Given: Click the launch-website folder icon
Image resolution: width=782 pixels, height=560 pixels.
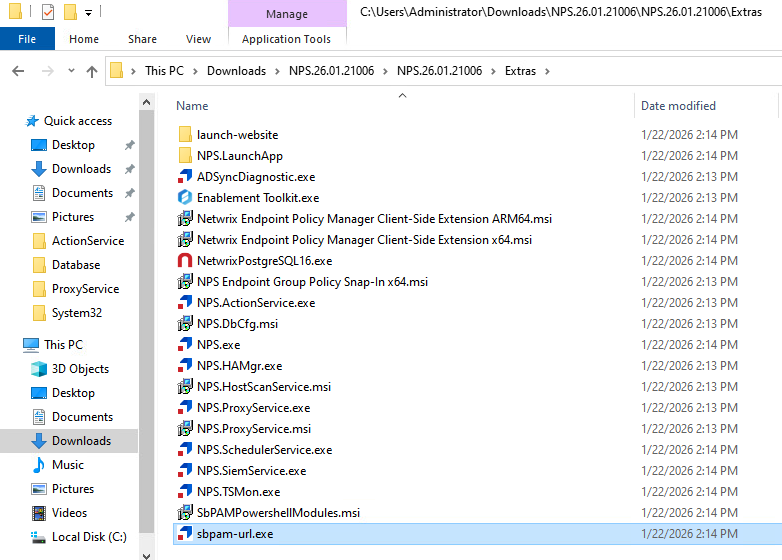Looking at the screenshot, I should pyautogui.click(x=185, y=135).
